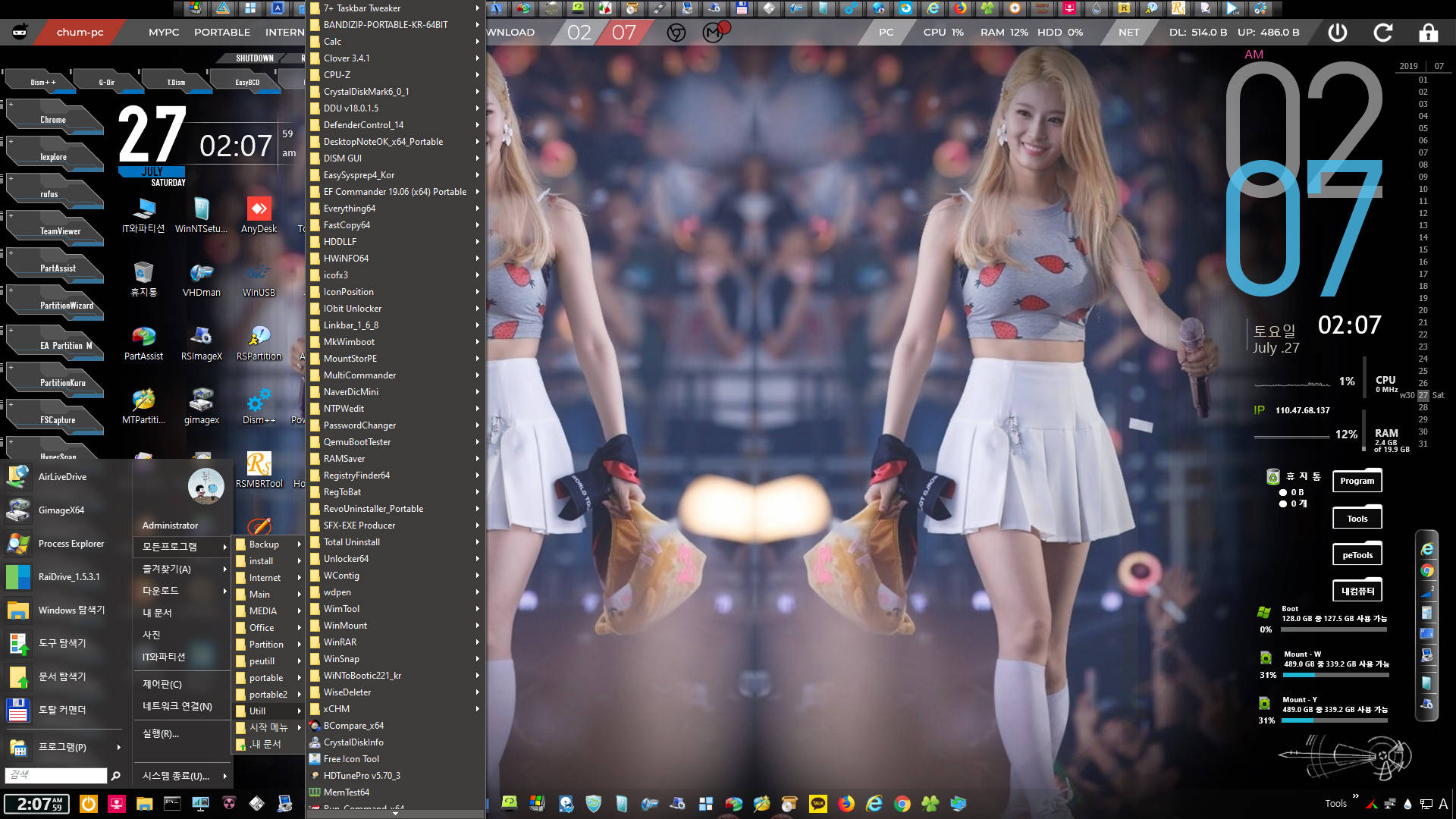The width and height of the screenshot is (1456, 819).
Task: Click the Mount - W disk usage bar
Action: click(1336, 675)
